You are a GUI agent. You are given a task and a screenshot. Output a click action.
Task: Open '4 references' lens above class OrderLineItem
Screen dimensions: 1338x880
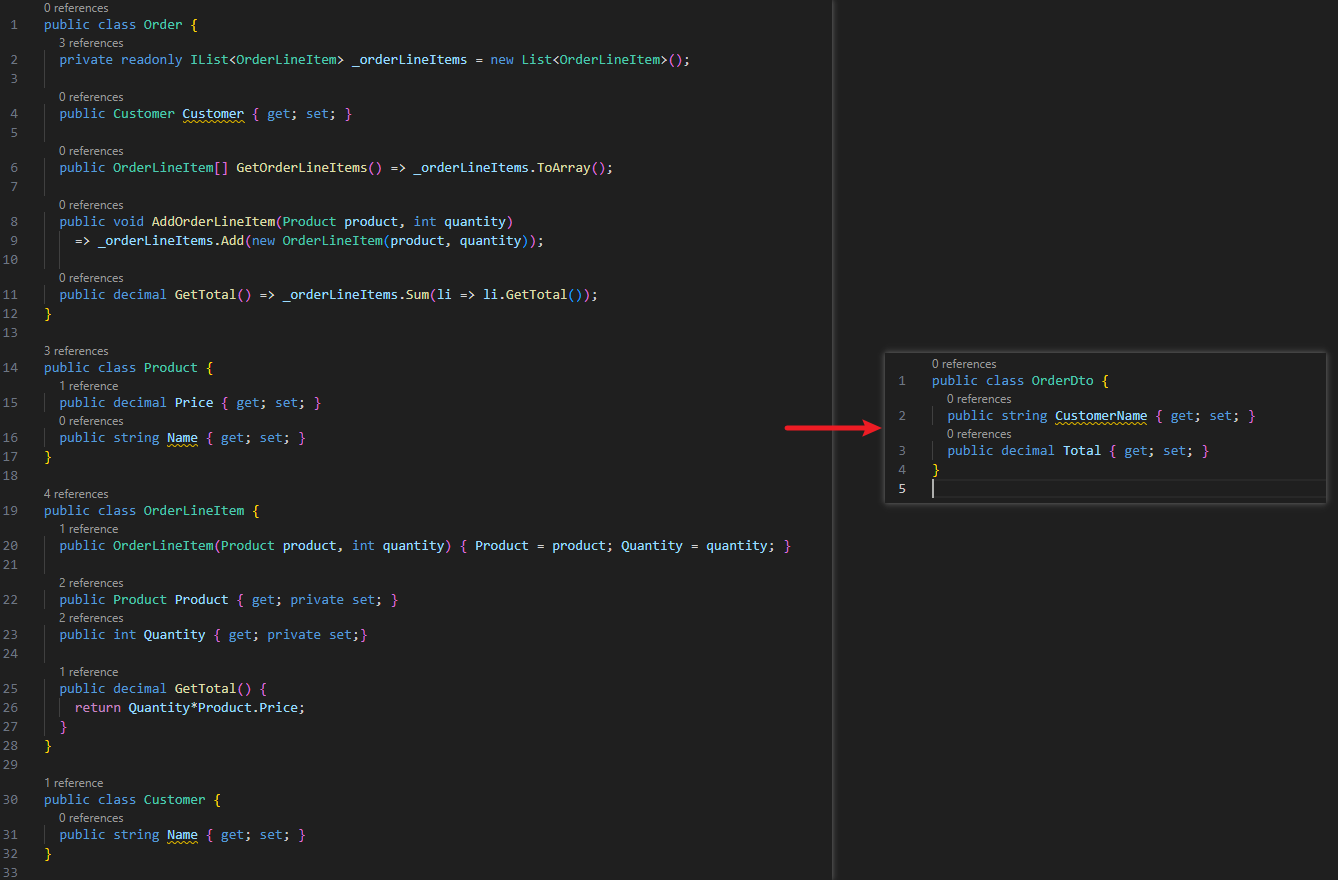click(76, 494)
